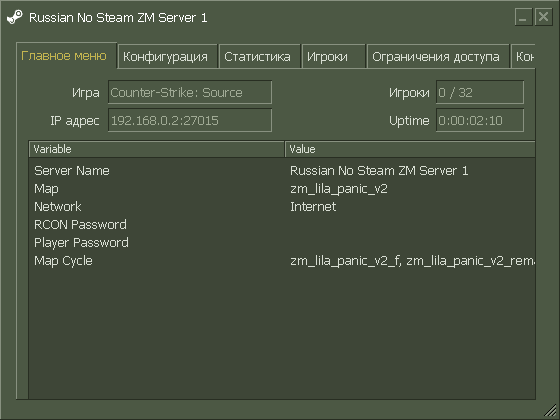Open the partially hidden Кон tab
The height and width of the screenshot is (420, 560).
tap(523, 56)
